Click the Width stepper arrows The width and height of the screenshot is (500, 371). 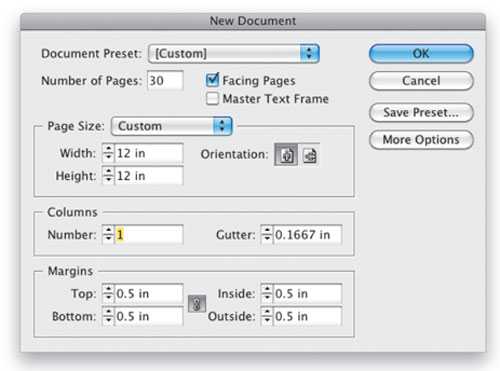pyautogui.click(x=108, y=153)
